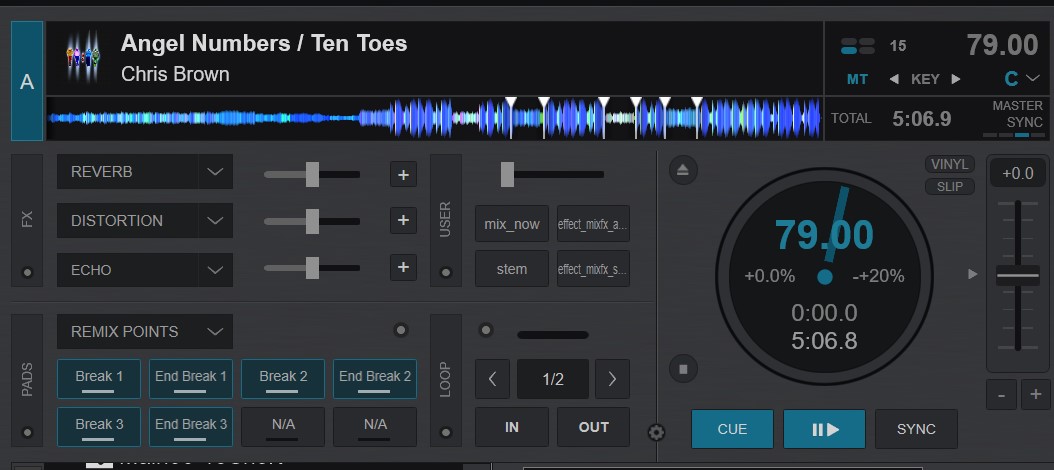Click the plus button next to DISTORTION
1054x470 pixels.
(x=403, y=221)
